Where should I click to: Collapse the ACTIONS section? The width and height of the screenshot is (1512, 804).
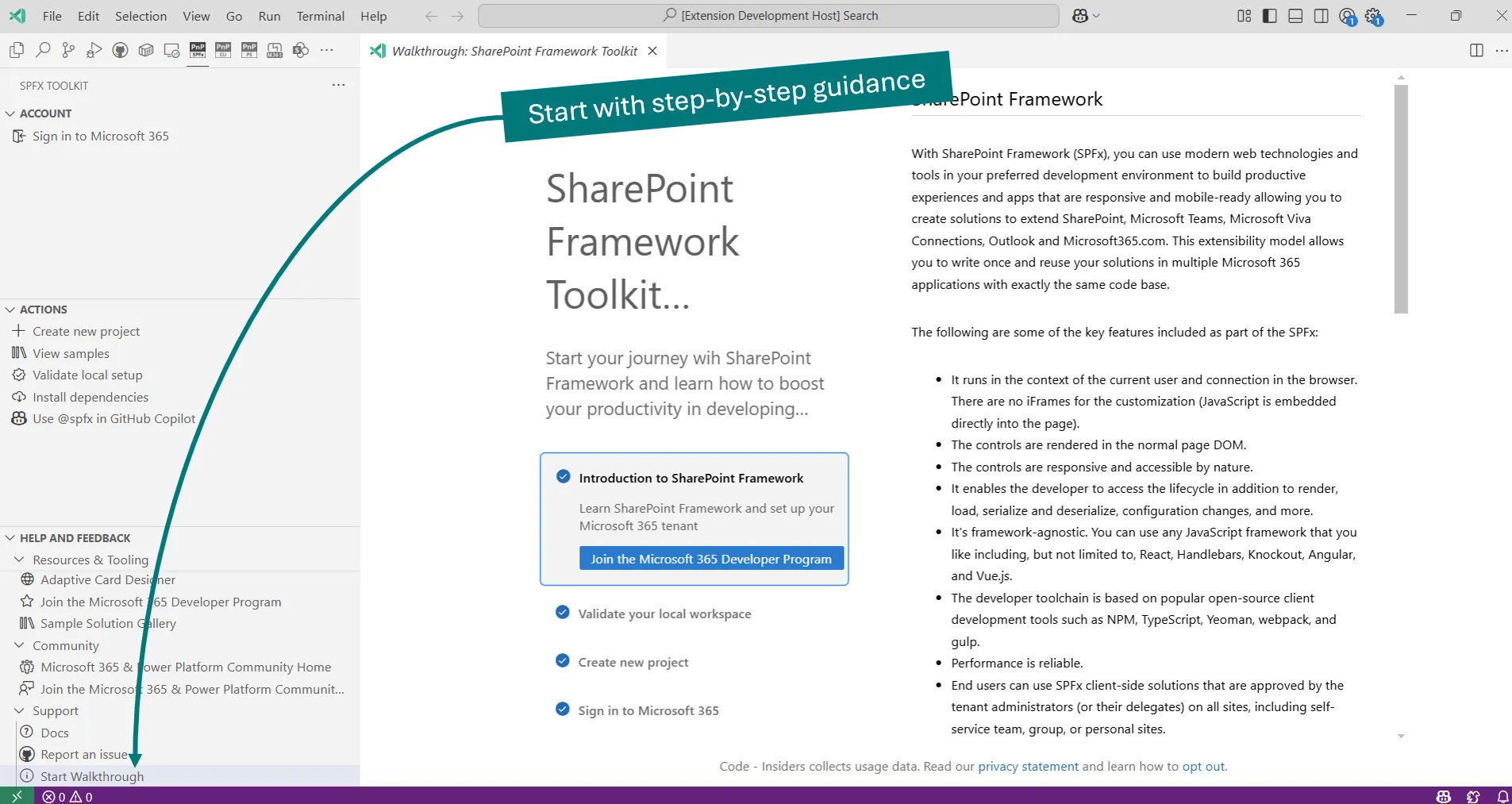click(x=10, y=310)
